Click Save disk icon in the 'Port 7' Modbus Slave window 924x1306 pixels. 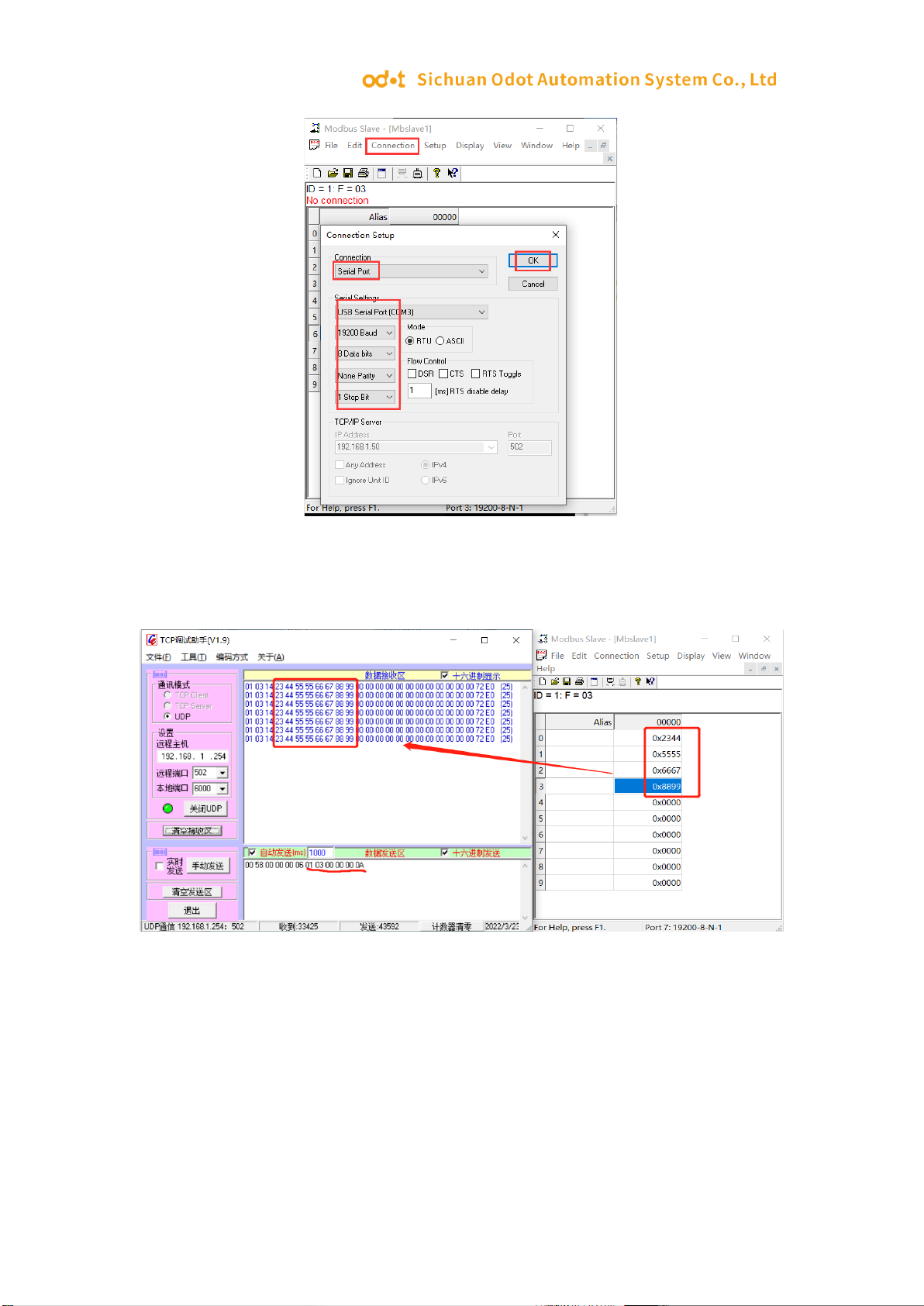pos(567,681)
